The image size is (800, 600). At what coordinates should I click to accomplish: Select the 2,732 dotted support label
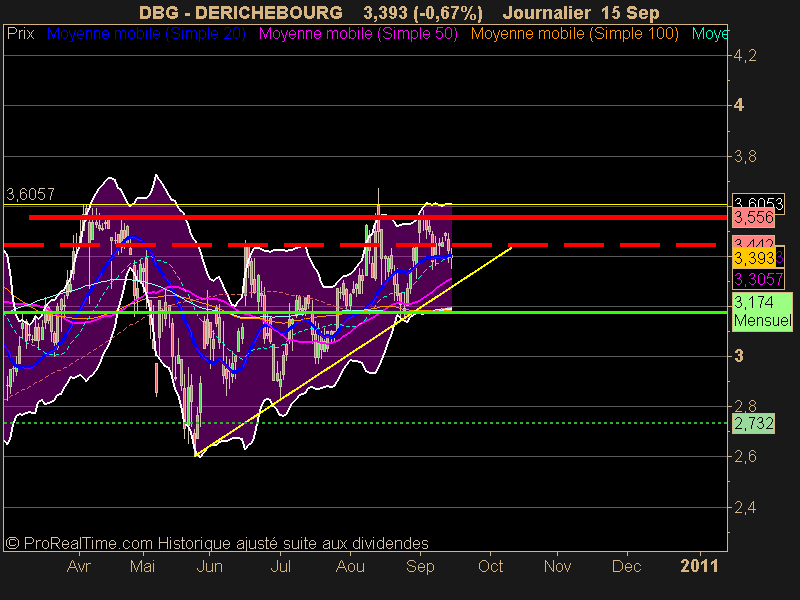coord(754,423)
